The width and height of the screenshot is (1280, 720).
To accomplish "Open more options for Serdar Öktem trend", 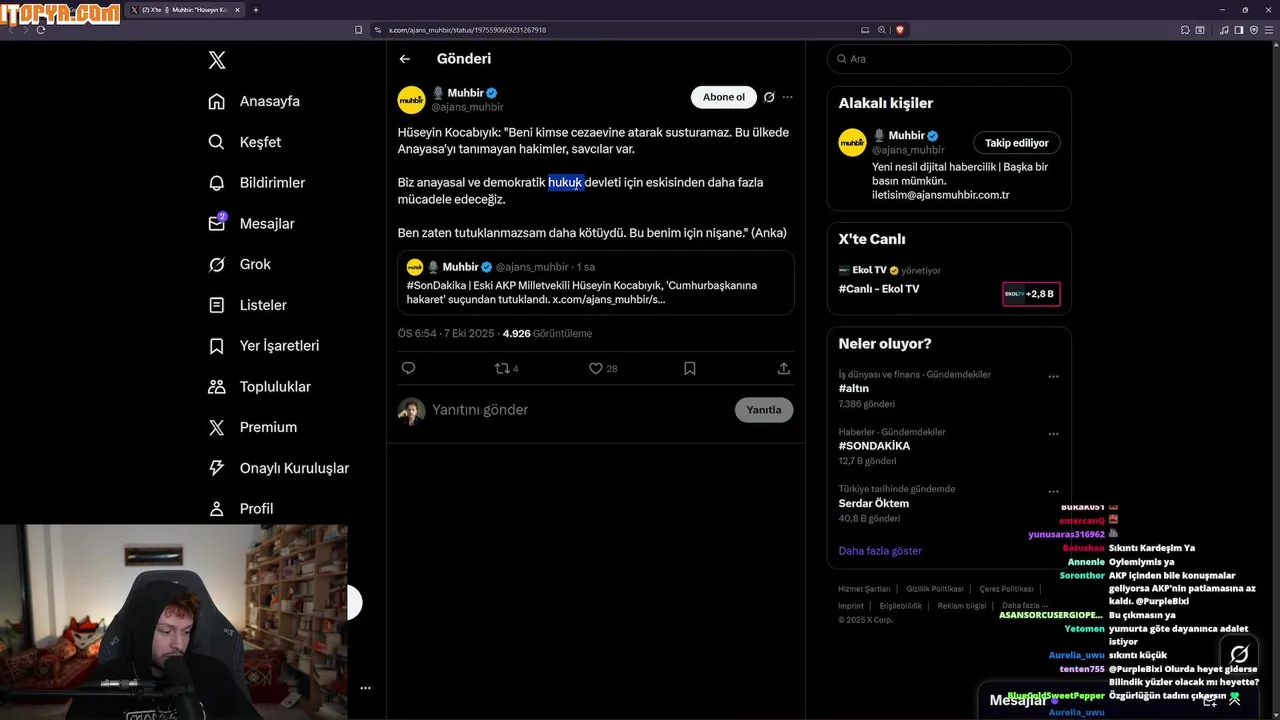I will pyautogui.click(x=1053, y=492).
